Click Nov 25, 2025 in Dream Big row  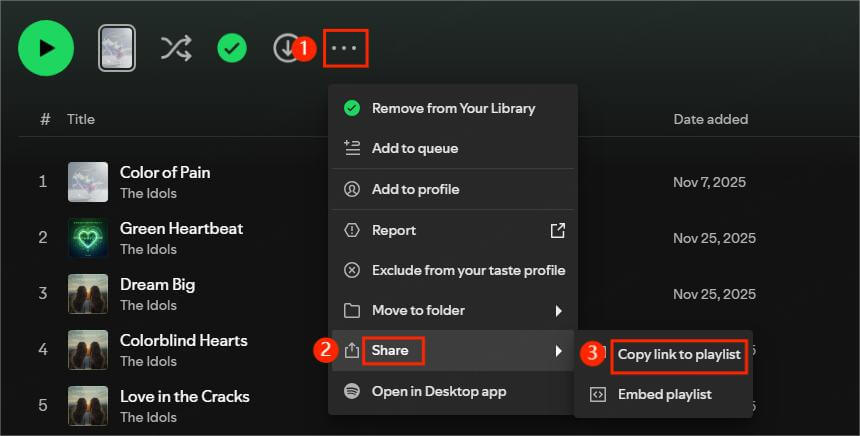714,294
